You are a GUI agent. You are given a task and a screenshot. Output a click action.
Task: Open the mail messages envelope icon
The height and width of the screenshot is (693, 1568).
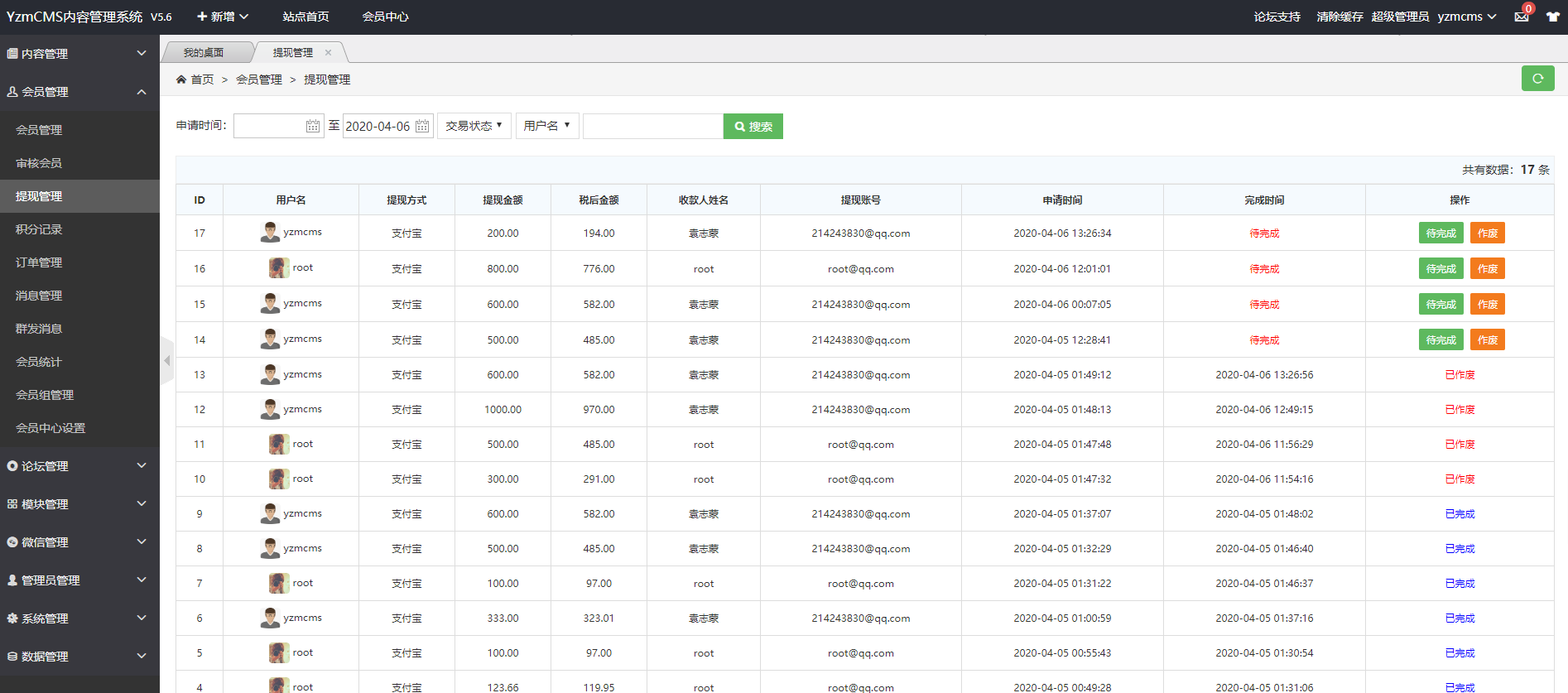[1522, 17]
